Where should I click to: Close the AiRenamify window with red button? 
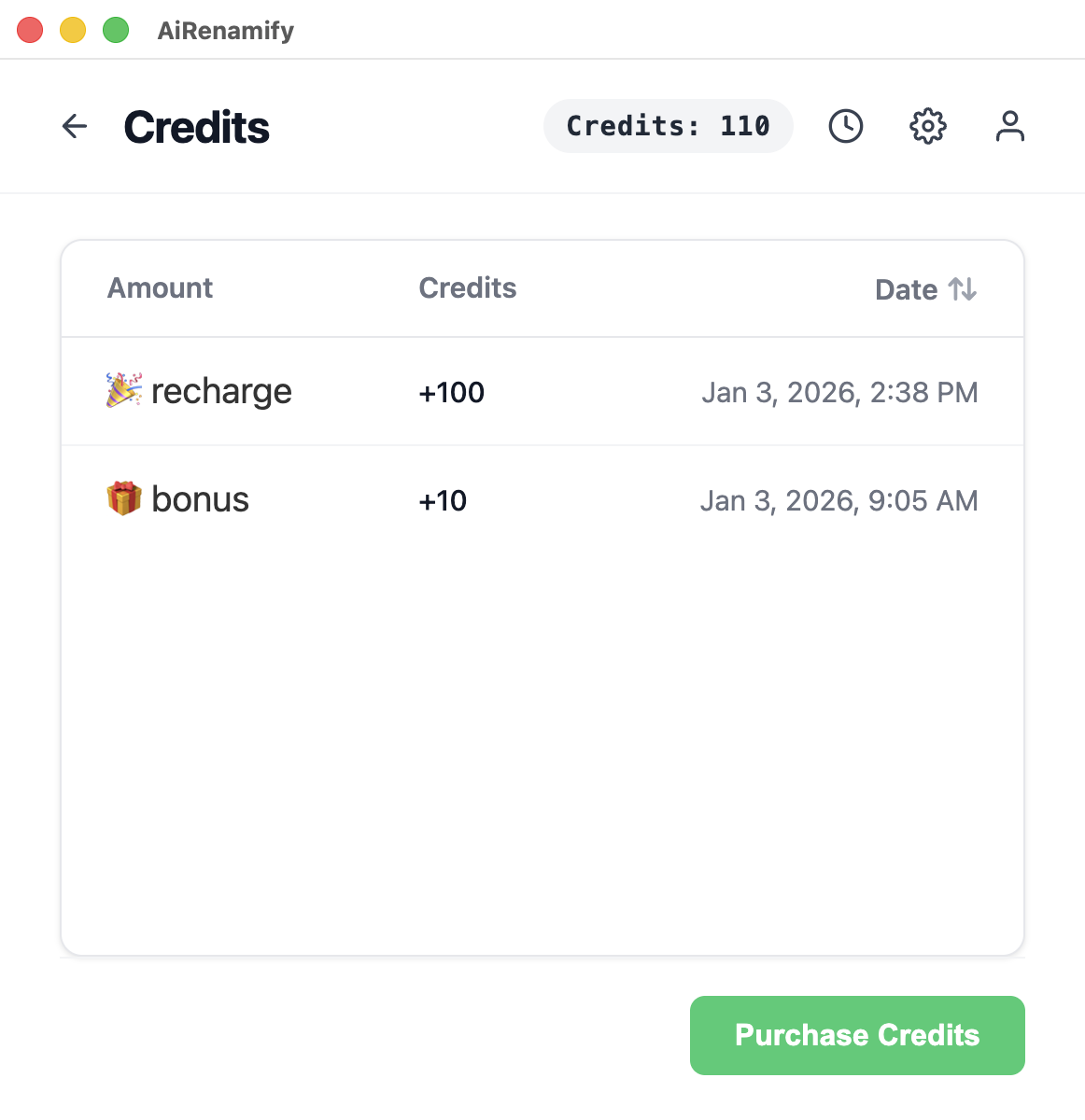coord(31,30)
